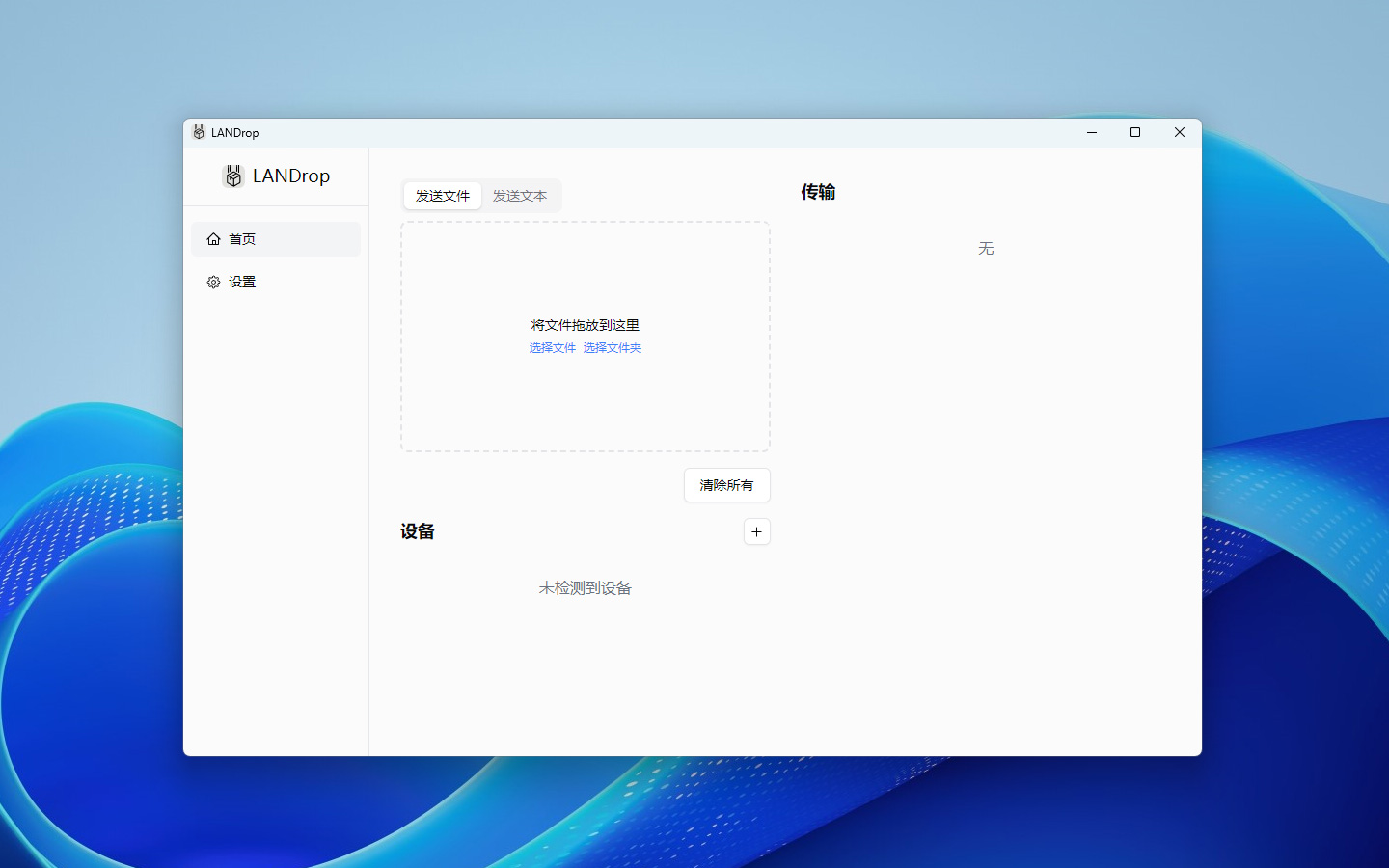
Task: Click the plus icon to add a device
Action: [756, 531]
